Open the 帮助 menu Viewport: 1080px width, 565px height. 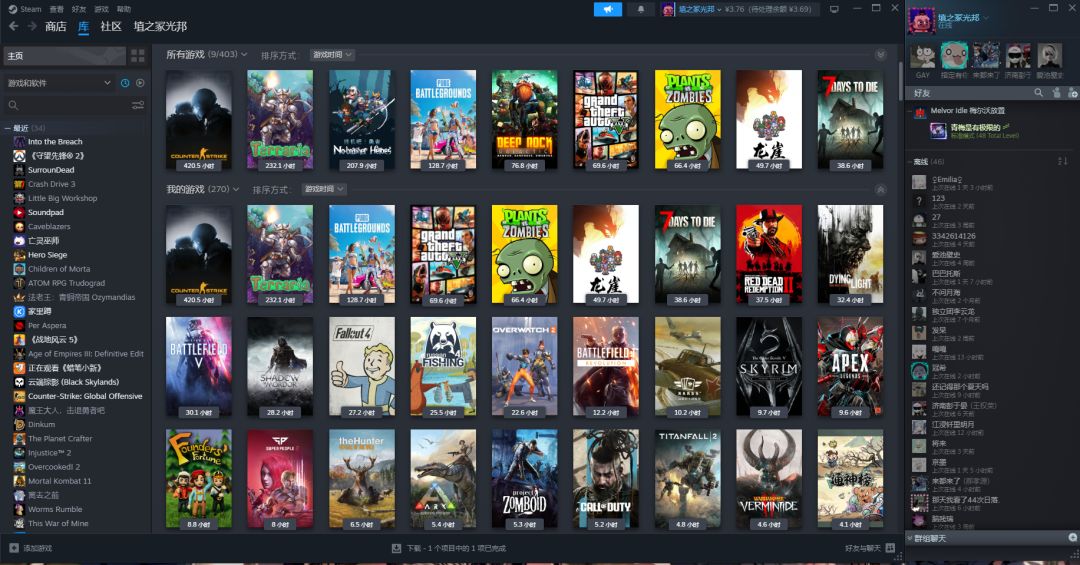click(123, 9)
